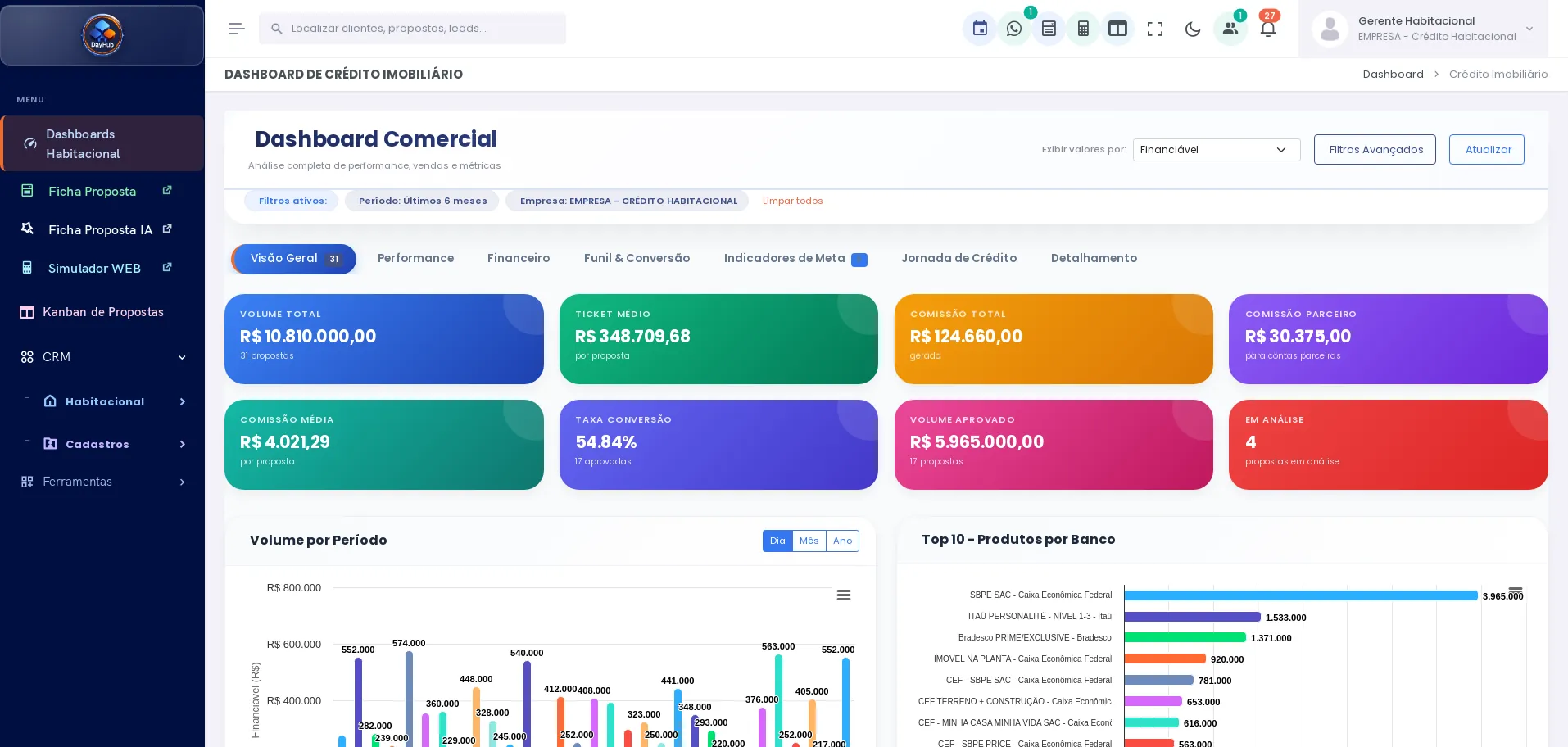The height and width of the screenshot is (747, 1568).
Task: Expand Cadastros submenu
Action: click(x=102, y=444)
